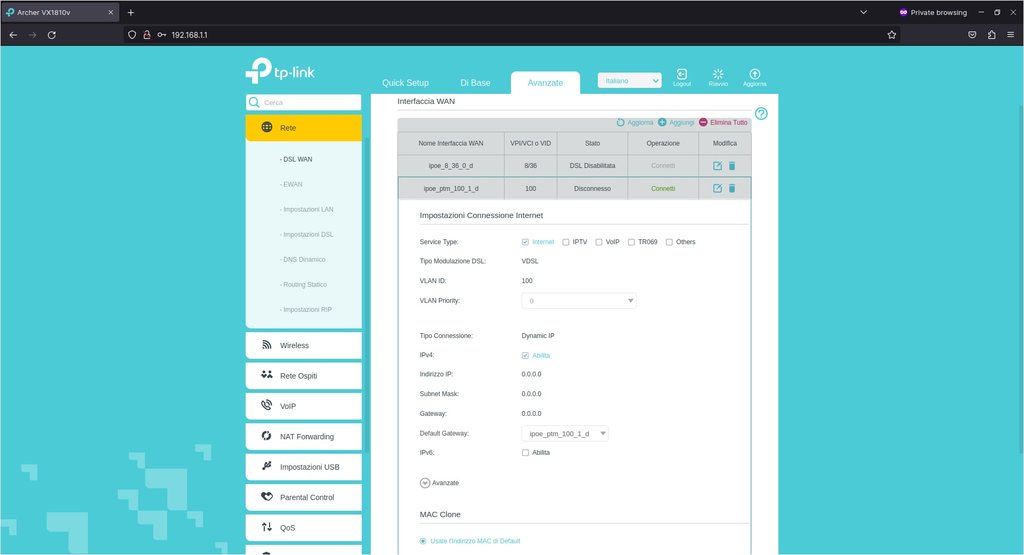This screenshot has height=555, width=1024.
Task: Delete the ipoe_8_36_0_d interface
Action: pos(732,166)
